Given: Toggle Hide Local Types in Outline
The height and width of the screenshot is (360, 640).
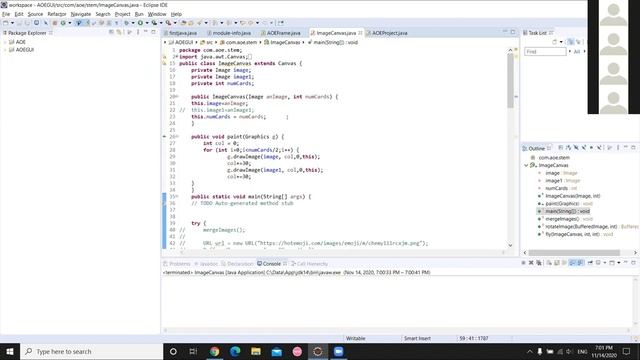Looking at the screenshot, I should point(599,148).
